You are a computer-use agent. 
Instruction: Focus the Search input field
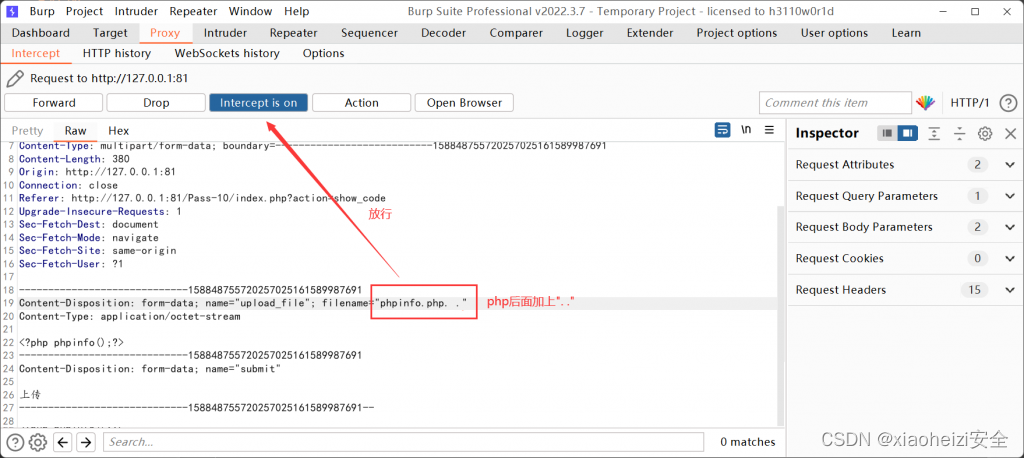[404, 442]
